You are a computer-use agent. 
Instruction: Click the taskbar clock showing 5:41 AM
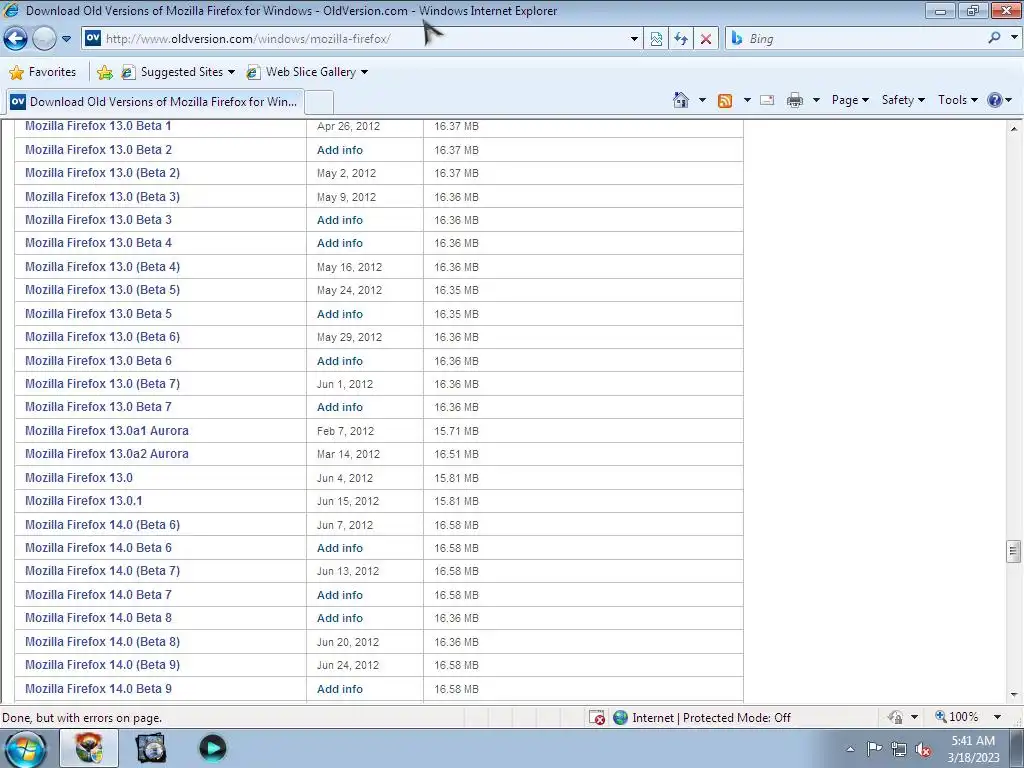(973, 749)
